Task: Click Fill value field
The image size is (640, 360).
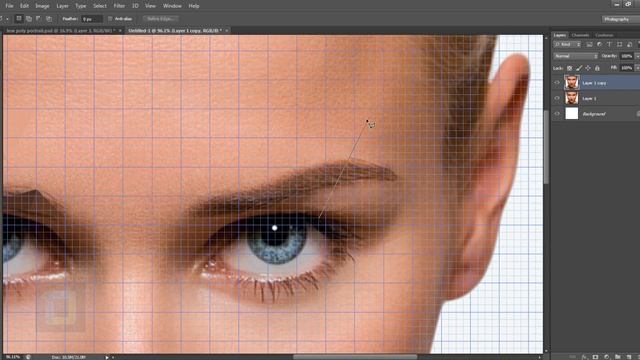Action: point(627,68)
